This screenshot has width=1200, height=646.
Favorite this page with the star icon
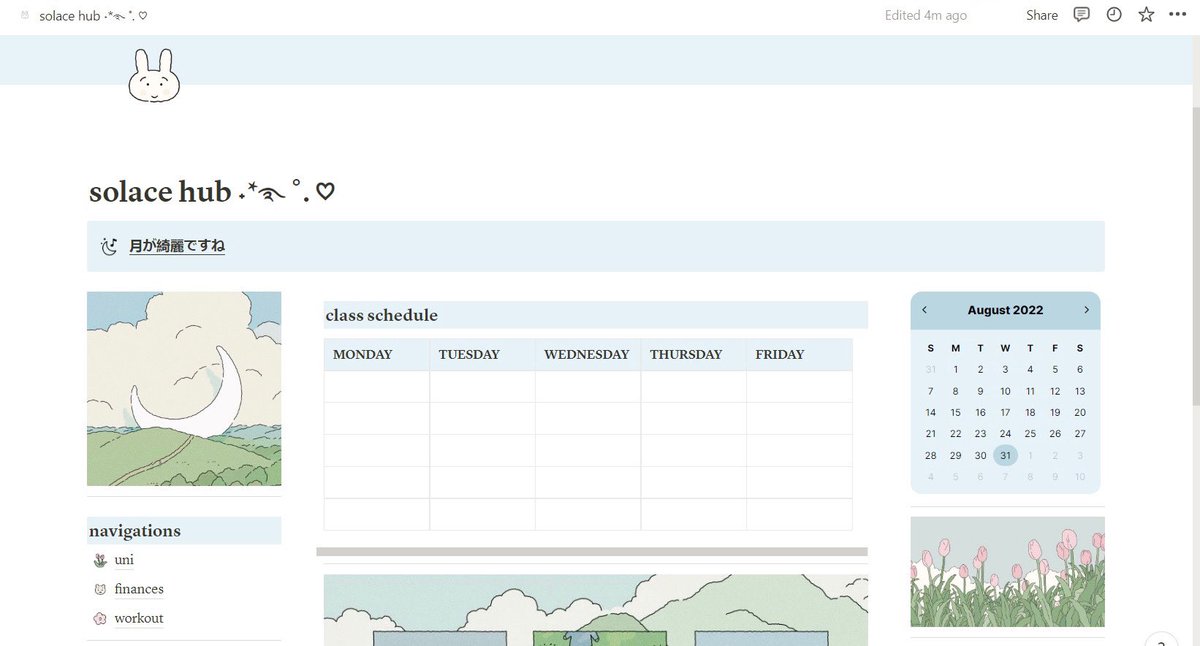1146,15
